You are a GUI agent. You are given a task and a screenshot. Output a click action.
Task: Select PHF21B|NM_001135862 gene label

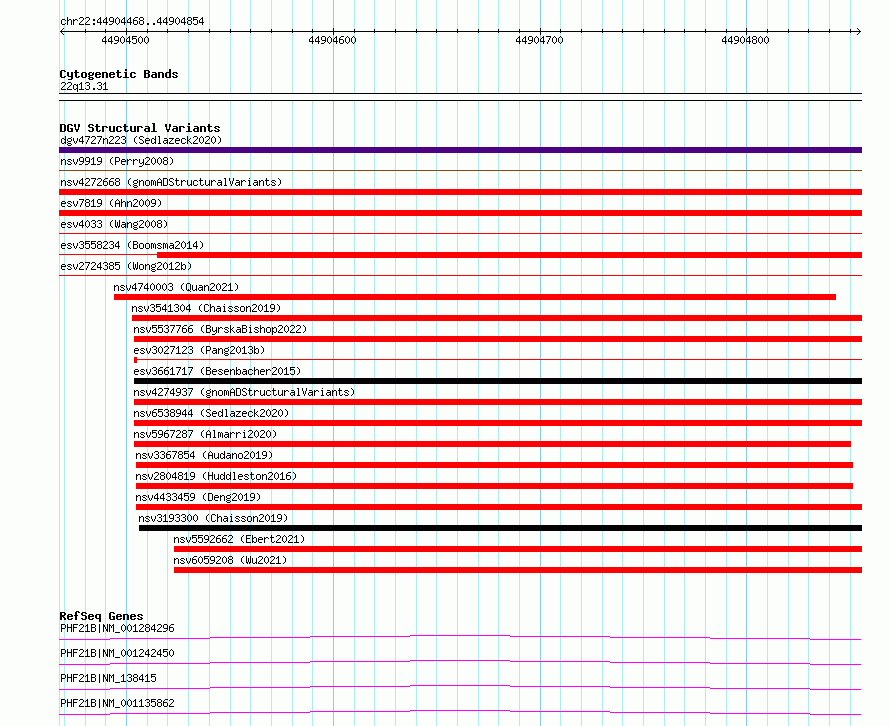point(117,703)
